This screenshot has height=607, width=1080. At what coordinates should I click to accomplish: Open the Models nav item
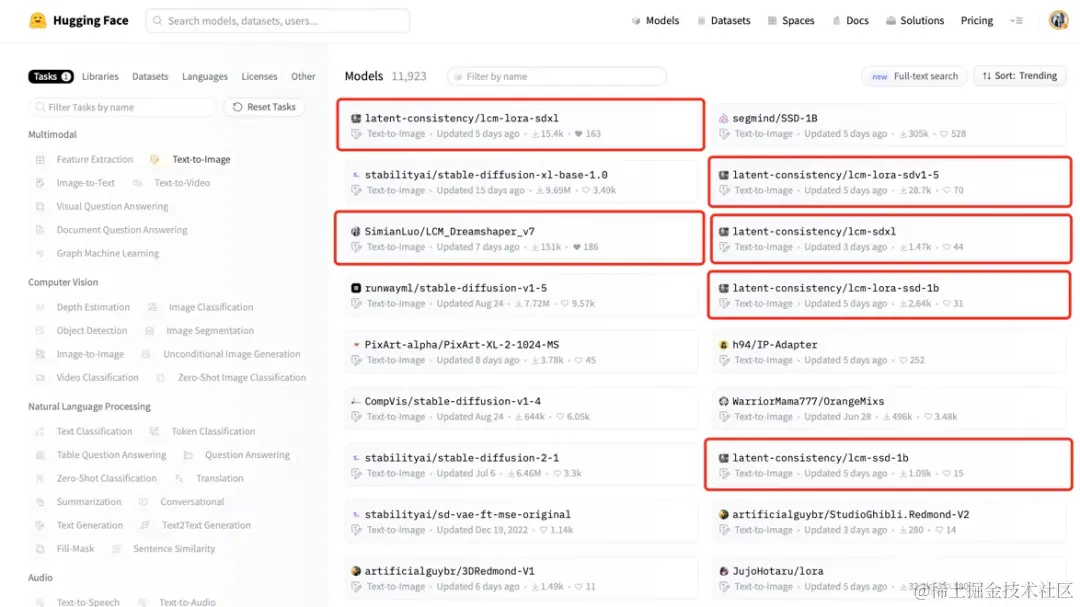click(655, 21)
